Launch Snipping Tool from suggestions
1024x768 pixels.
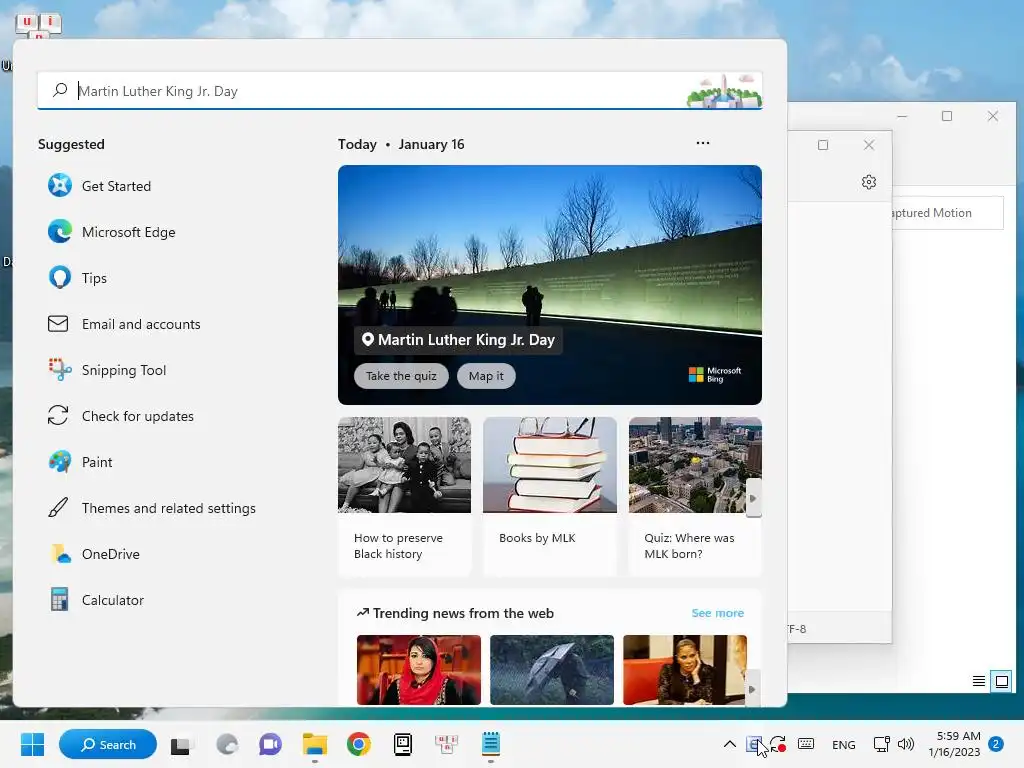[x=59, y=370]
